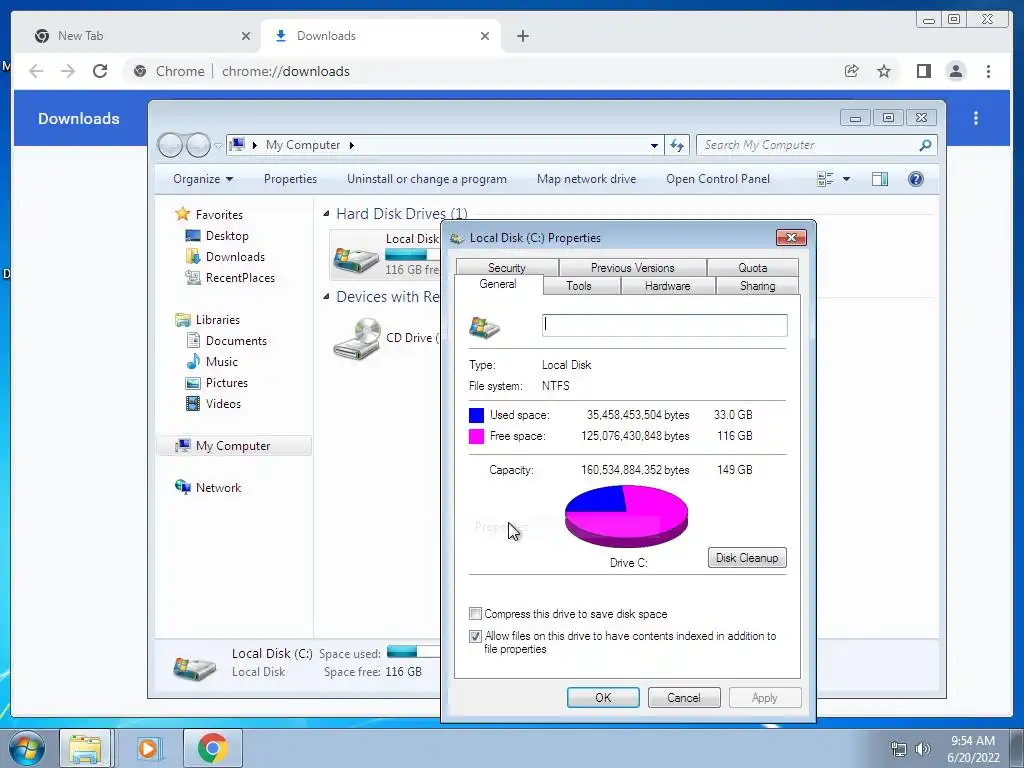Open Explorer help question mark icon
The width and height of the screenshot is (1024, 768).
click(x=916, y=179)
